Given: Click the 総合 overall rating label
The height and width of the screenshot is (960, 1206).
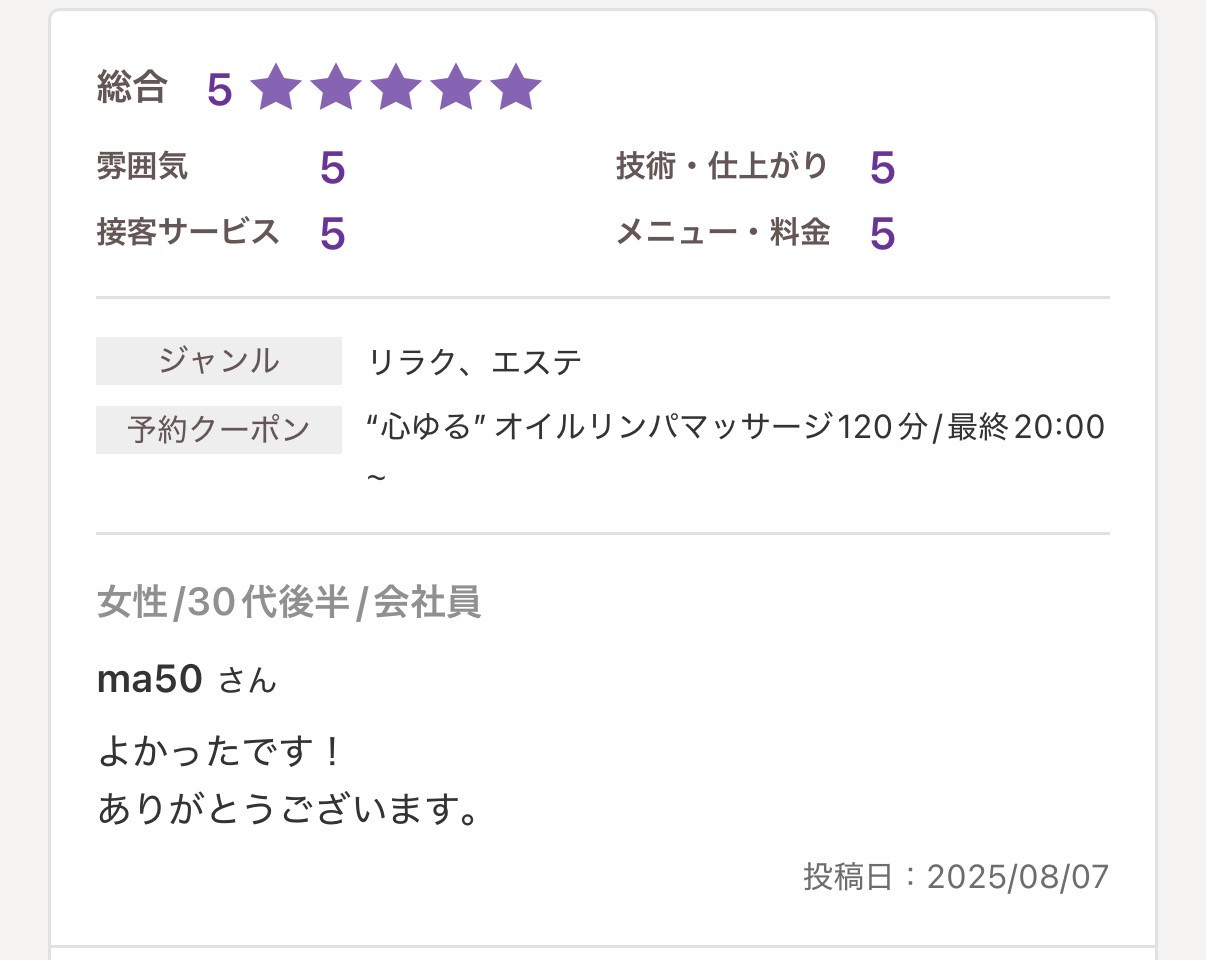Looking at the screenshot, I should coord(131,88).
